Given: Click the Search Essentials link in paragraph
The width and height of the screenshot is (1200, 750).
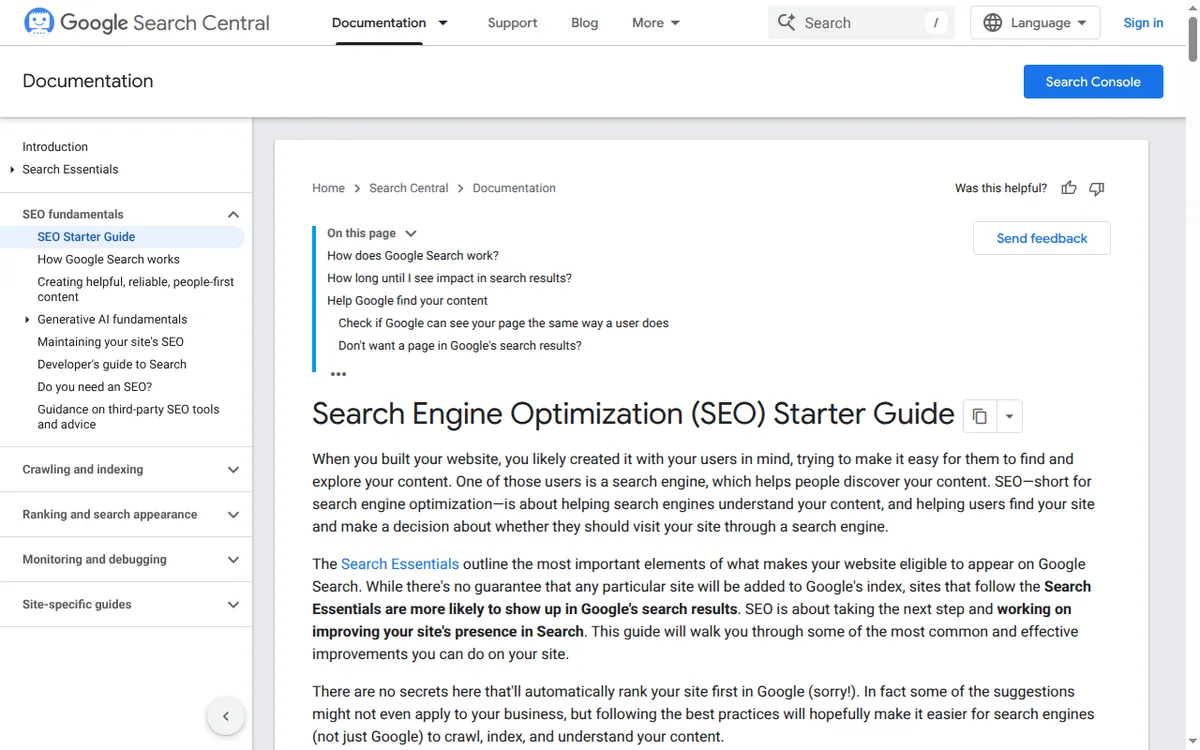Looking at the screenshot, I should pyautogui.click(x=400, y=564).
